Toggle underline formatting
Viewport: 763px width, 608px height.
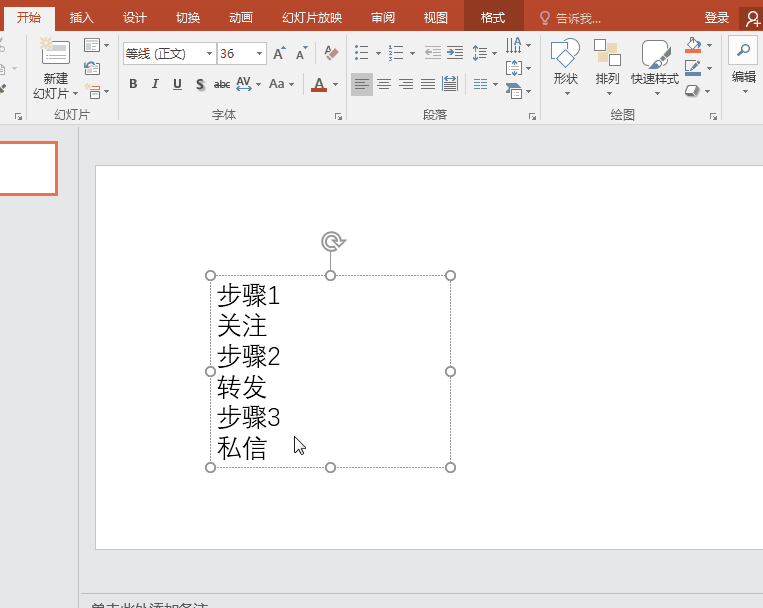(177, 85)
